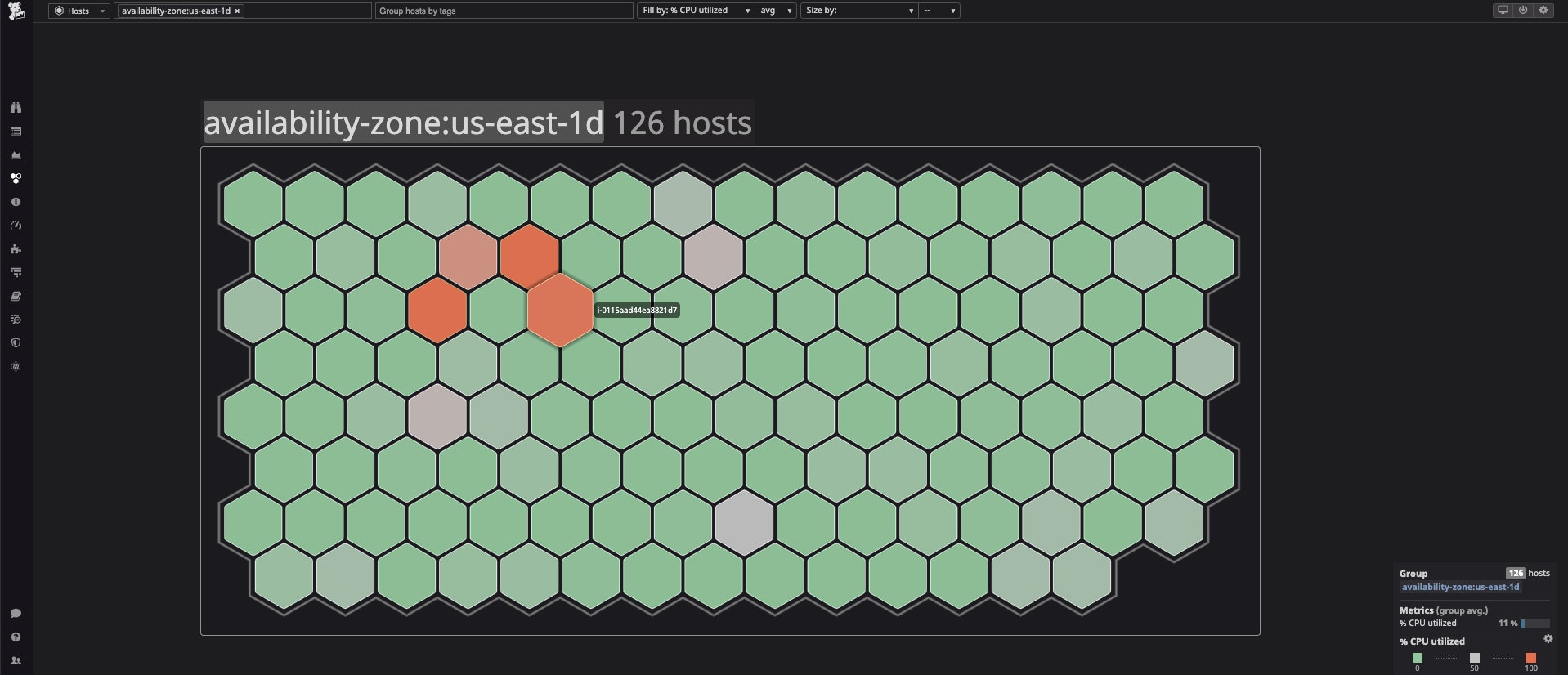Screen dimensions: 1568x675
Task: Open the chat bubble icon in sidebar
Action: pos(16,613)
